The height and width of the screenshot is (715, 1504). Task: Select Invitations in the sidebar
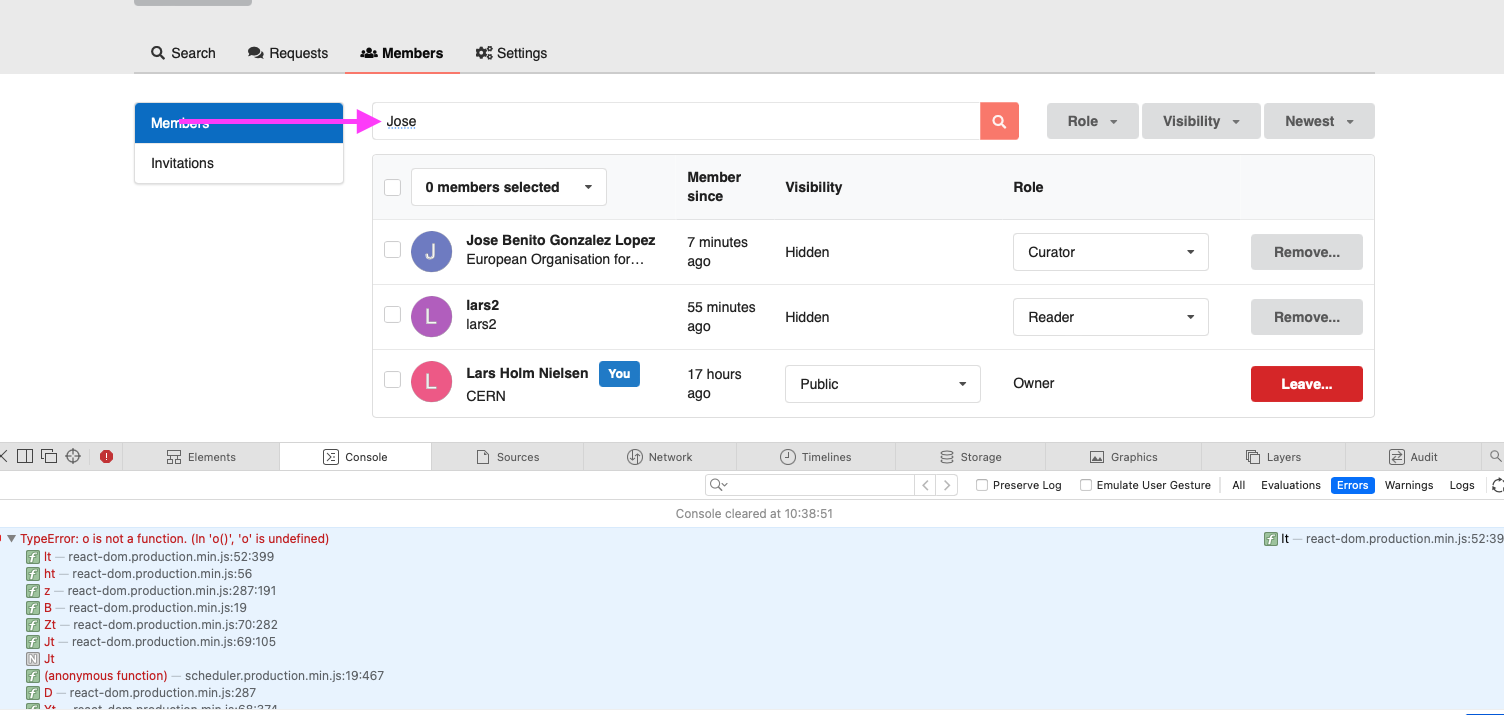(182, 162)
